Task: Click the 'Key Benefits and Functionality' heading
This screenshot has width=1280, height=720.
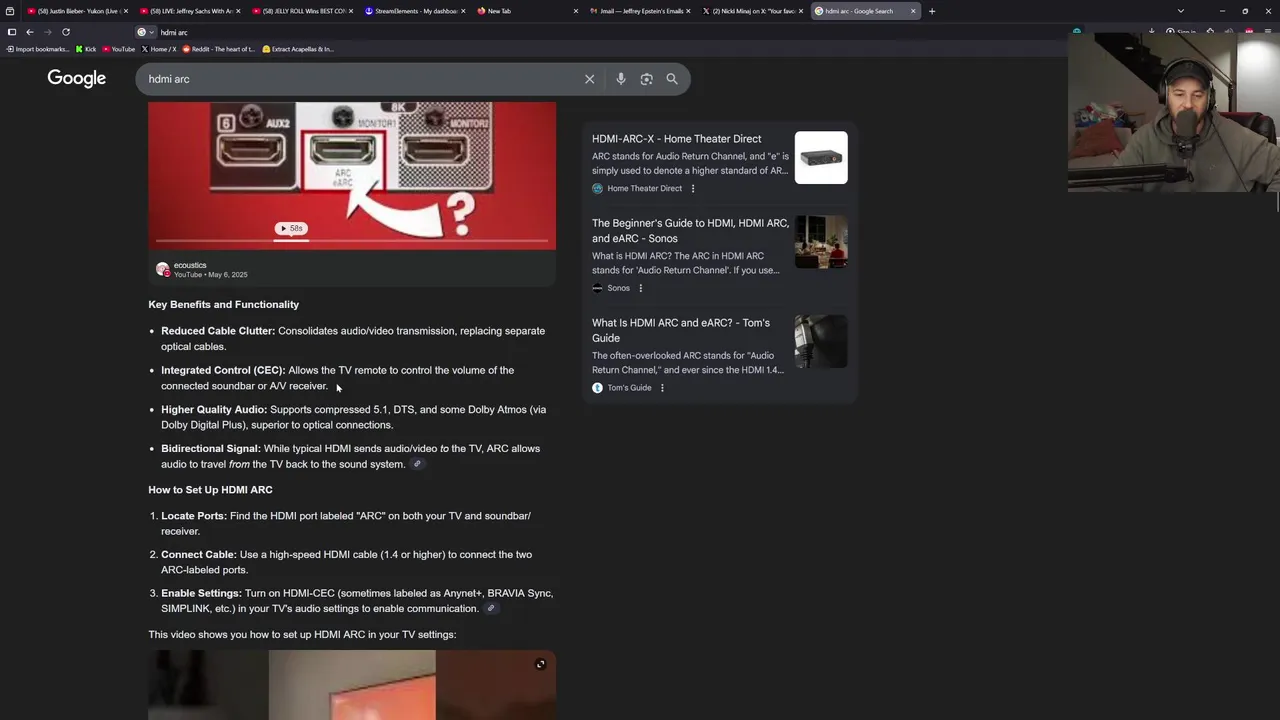Action: point(224,304)
